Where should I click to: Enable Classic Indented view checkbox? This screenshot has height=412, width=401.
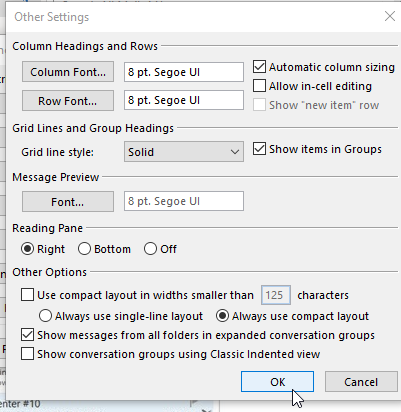(x=27, y=354)
